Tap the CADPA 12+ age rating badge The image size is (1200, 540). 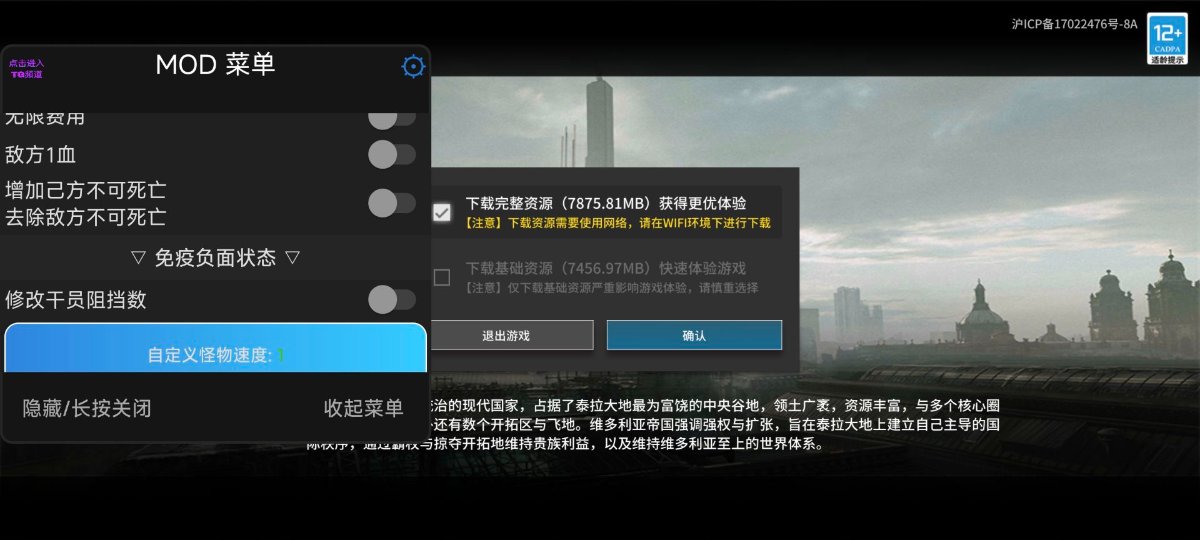coord(1167,39)
